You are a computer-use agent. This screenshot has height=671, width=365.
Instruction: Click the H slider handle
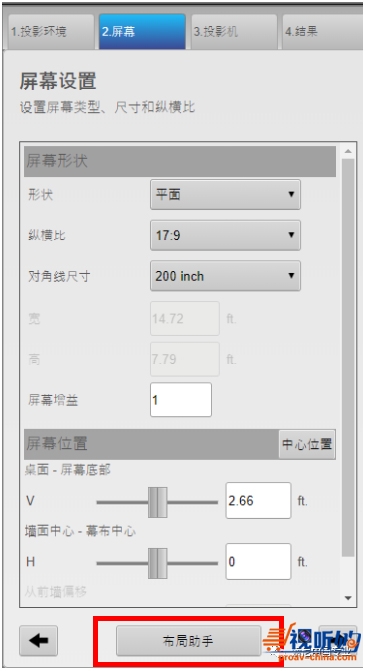coord(157,563)
